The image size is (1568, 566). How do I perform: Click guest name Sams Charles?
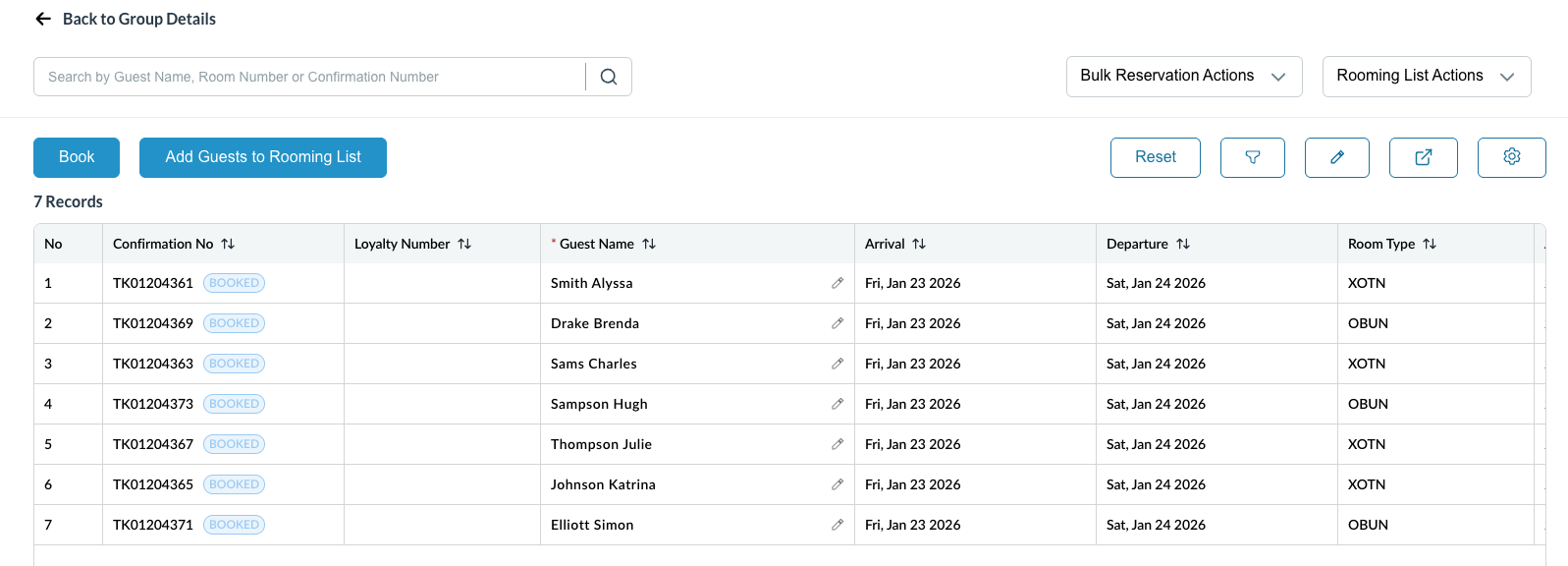[x=594, y=364]
